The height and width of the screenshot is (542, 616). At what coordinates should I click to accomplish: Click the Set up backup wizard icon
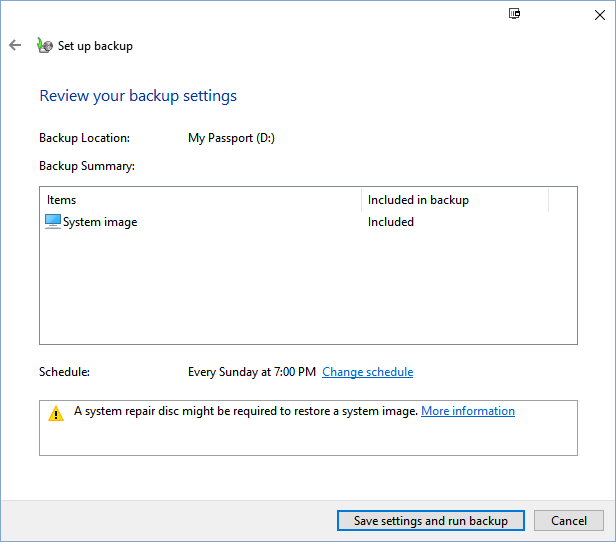point(44,45)
